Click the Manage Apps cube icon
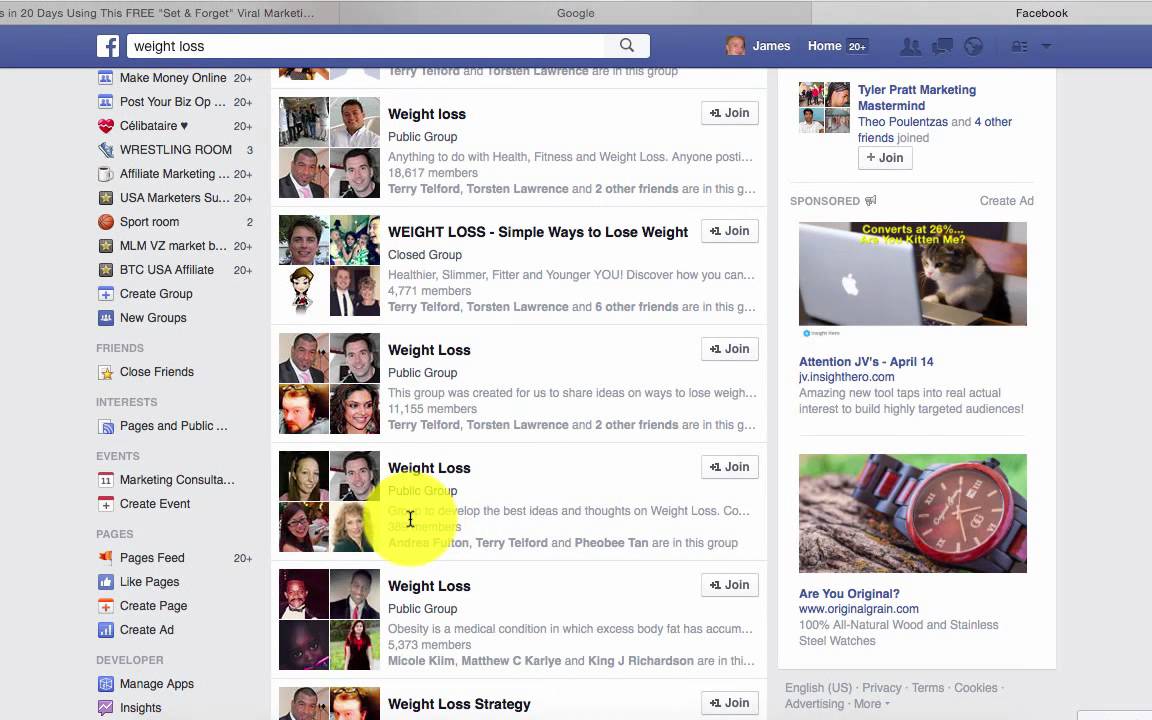The height and width of the screenshot is (720, 1152). tap(106, 684)
